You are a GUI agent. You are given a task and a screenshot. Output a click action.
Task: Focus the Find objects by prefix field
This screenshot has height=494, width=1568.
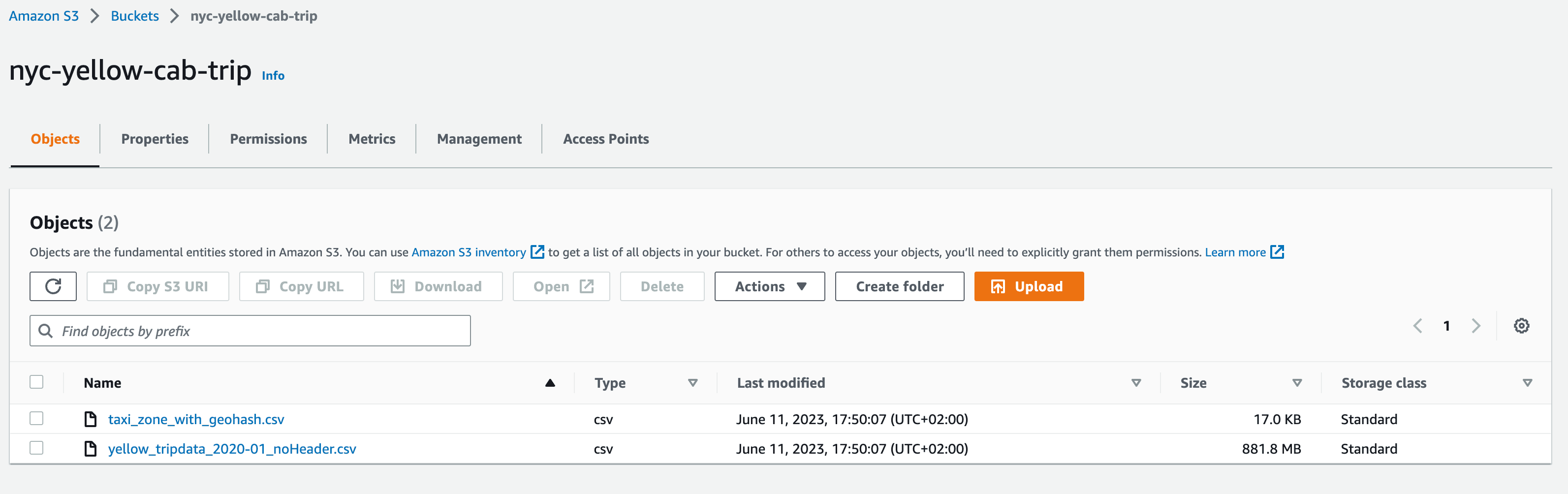(x=250, y=331)
